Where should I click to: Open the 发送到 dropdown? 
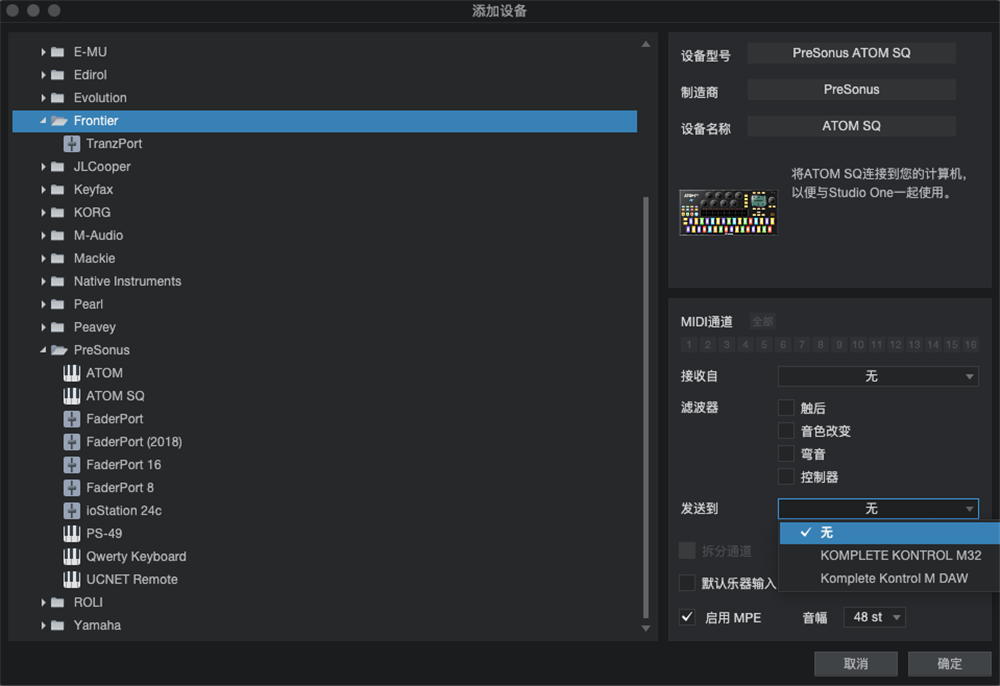click(x=878, y=508)
